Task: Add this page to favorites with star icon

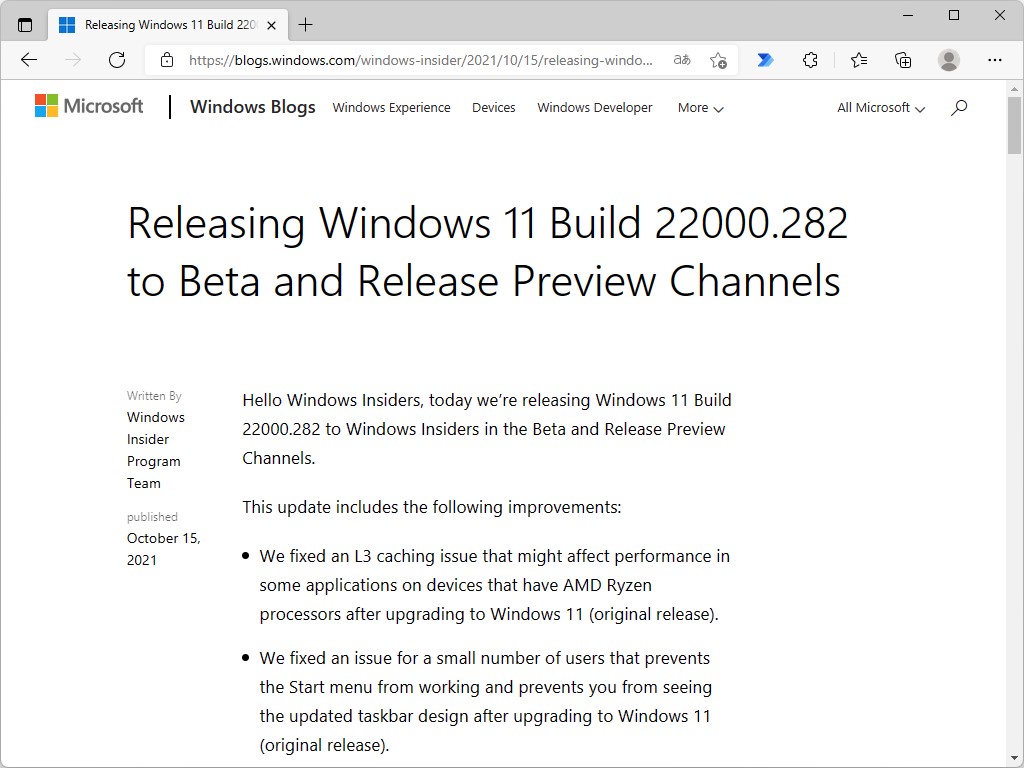Action: 718,60
